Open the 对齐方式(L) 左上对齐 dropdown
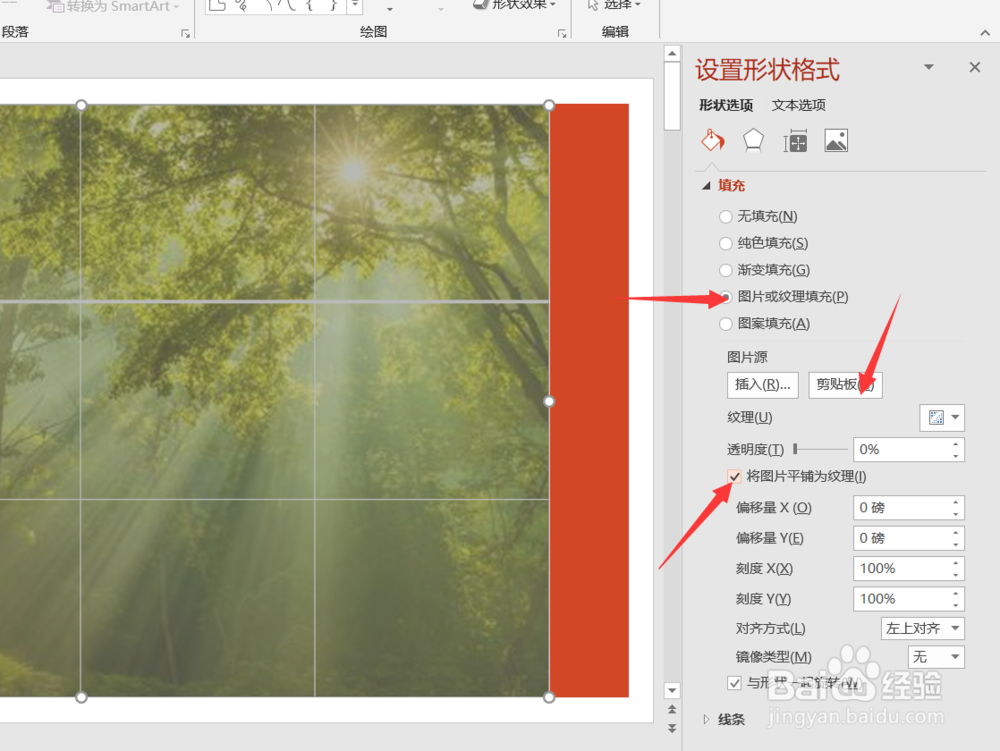Viewport: 1000px width, 751px height. click(x=922, y=628)
